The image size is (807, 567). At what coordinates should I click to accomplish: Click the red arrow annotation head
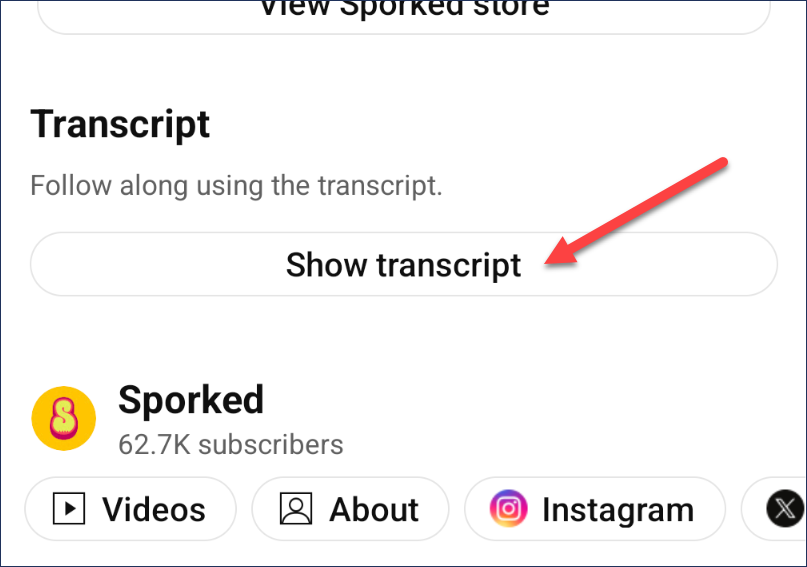[x=562, y=252]
